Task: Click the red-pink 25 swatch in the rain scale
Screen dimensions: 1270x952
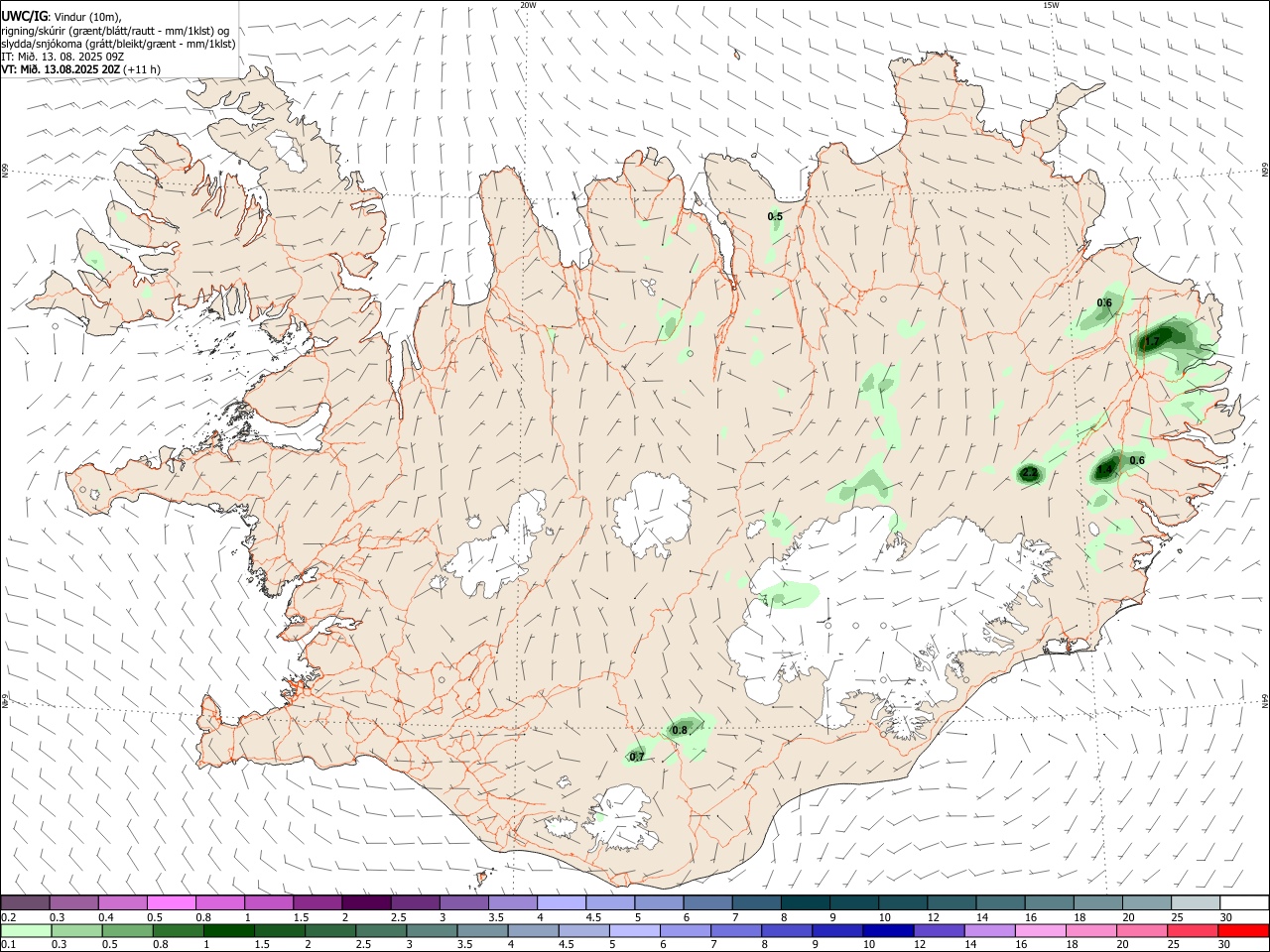Action: [x=1192, y=930]
